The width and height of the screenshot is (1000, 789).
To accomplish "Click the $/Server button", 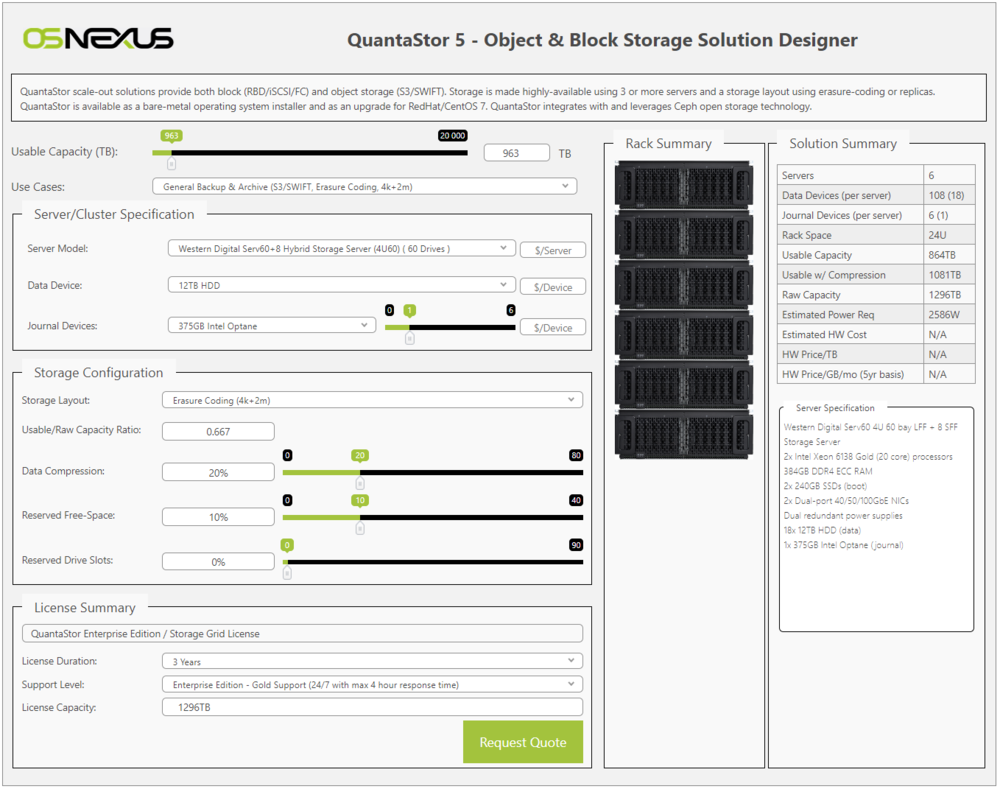I will [553, 250].
